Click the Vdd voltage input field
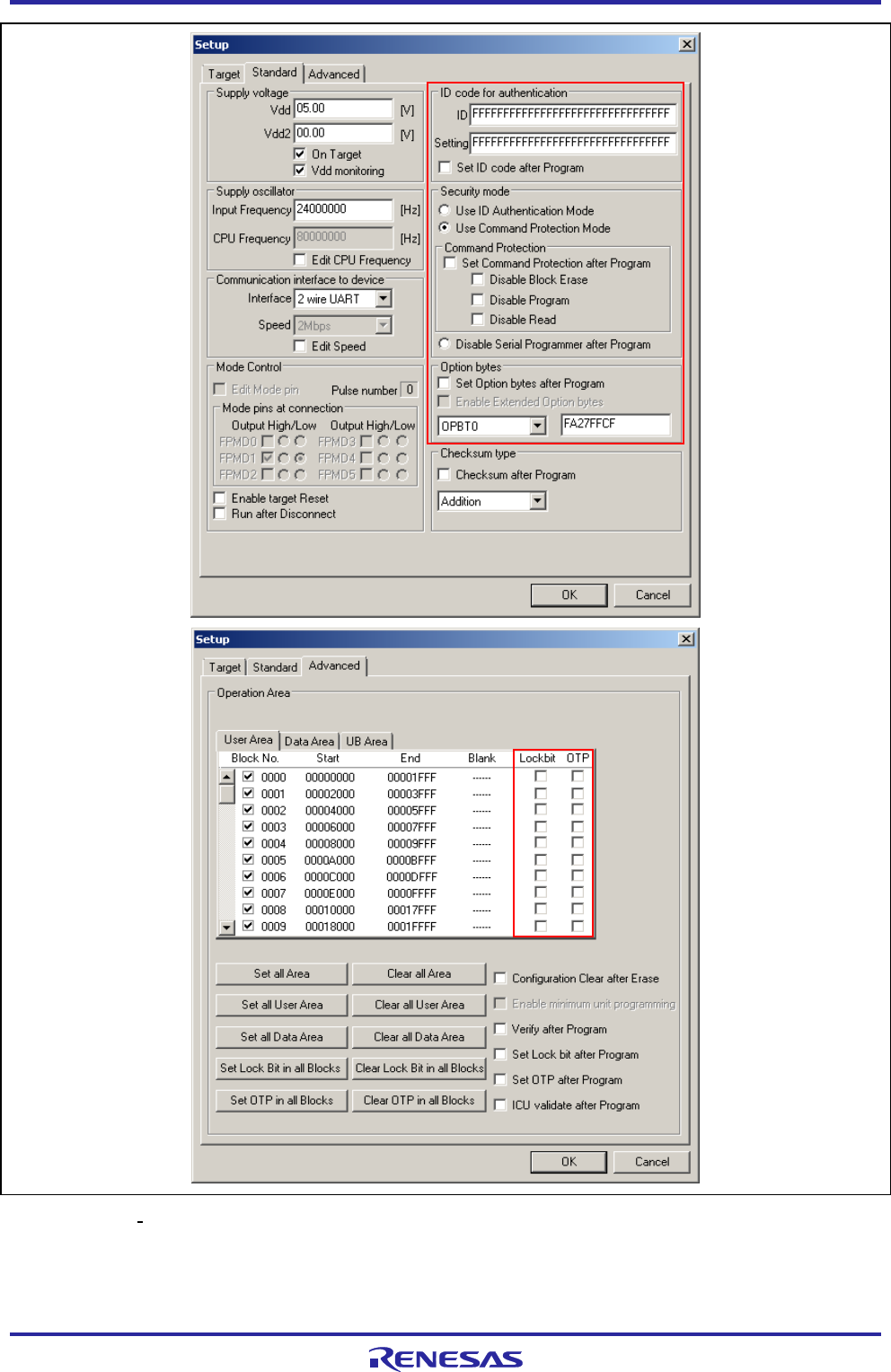The width and height of the screenshot is (891, 1372). click(343, 109)
